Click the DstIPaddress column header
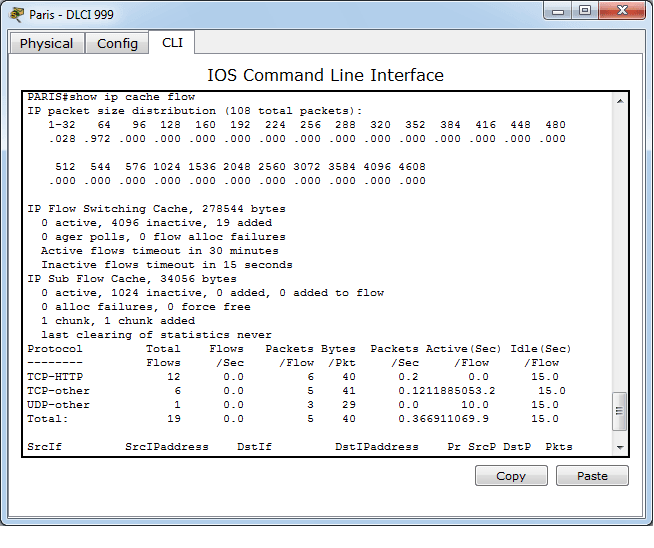 click(377, 447)
